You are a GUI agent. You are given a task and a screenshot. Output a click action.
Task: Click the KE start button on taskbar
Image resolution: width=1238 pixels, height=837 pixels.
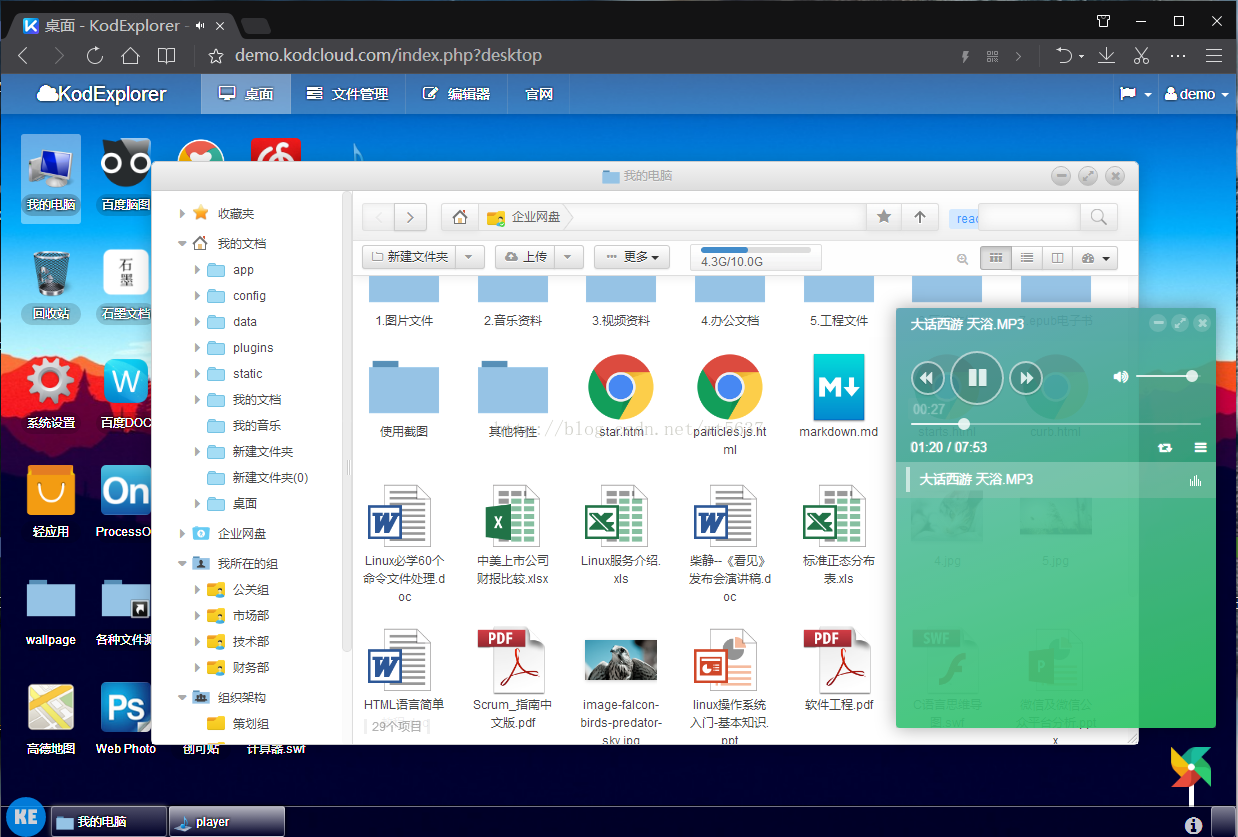point(26,817)
